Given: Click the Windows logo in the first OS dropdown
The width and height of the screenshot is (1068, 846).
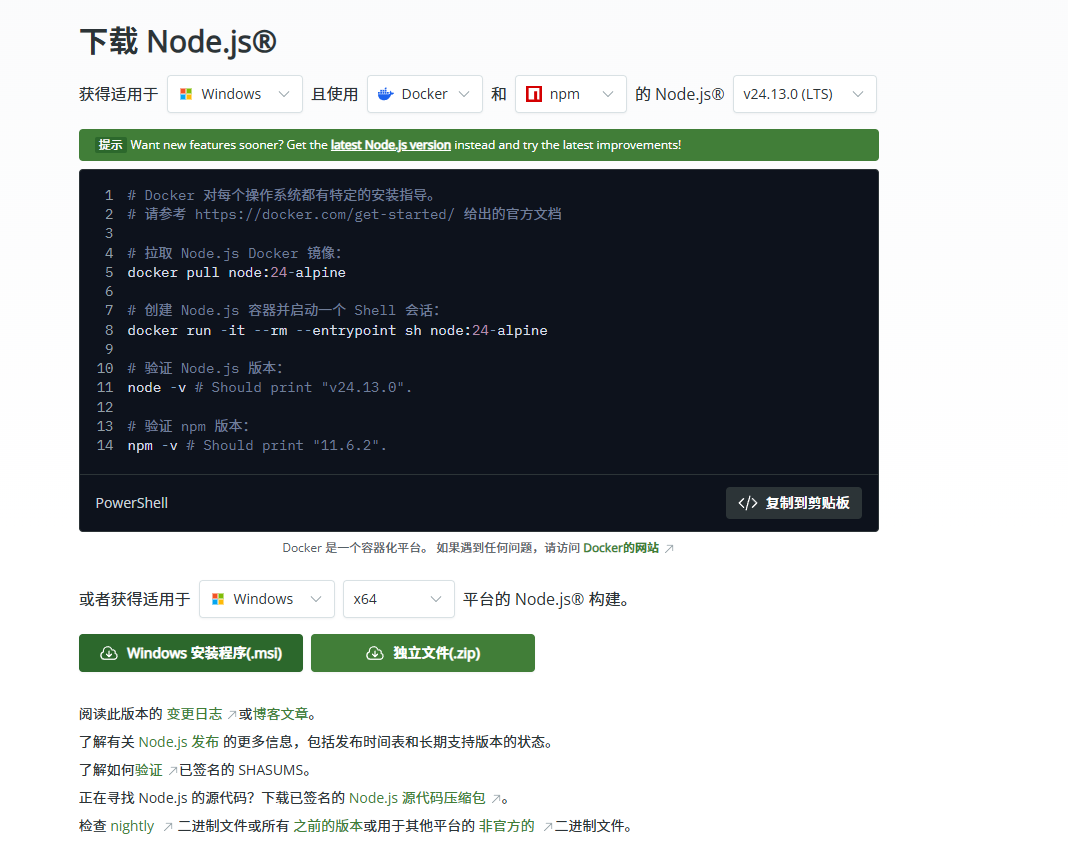Looking at the screenshot, I should pyautogui.click(x=186, y=94).
